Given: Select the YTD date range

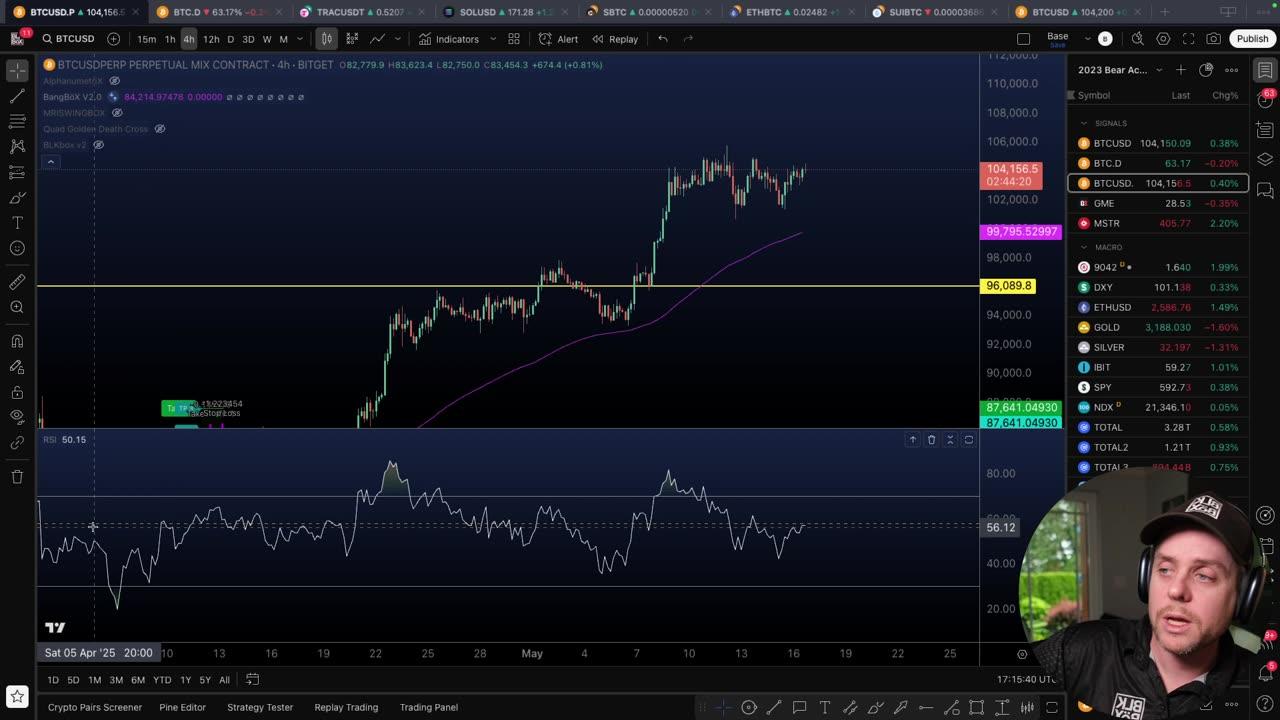Looking at the screenshot, I should click(162, 680).
